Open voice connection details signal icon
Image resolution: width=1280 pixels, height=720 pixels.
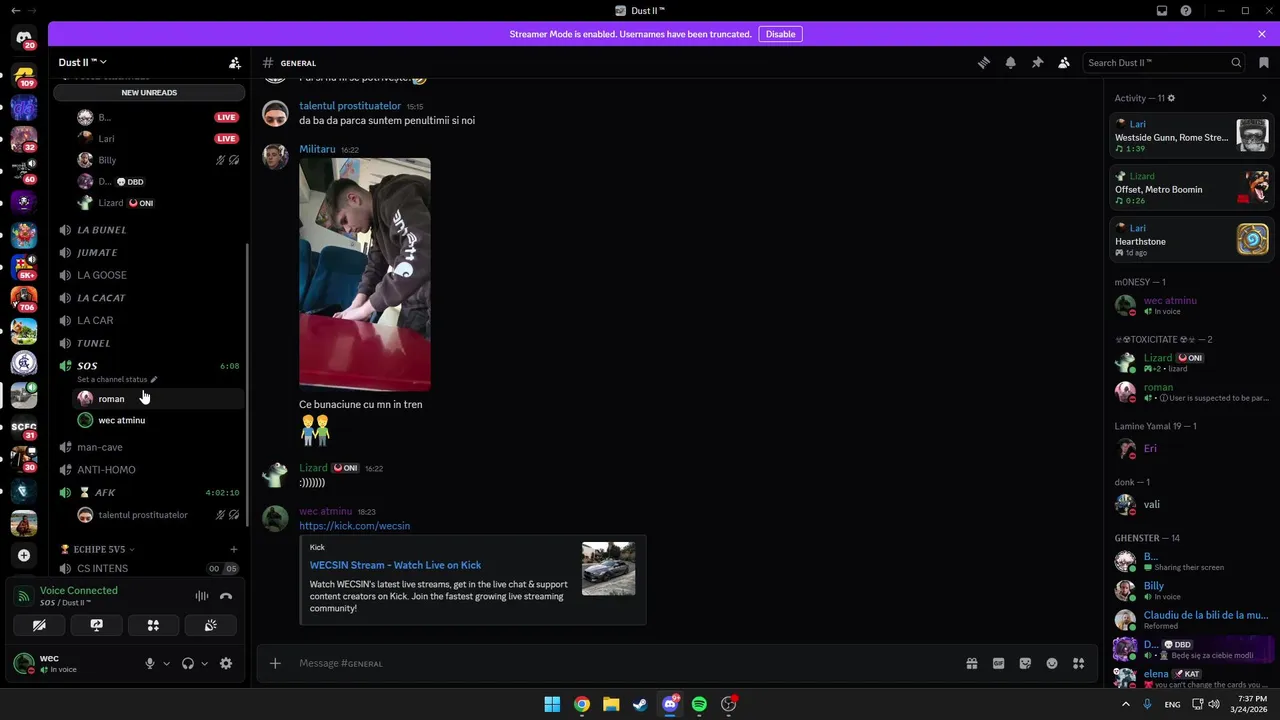click(x=23, y=596)
